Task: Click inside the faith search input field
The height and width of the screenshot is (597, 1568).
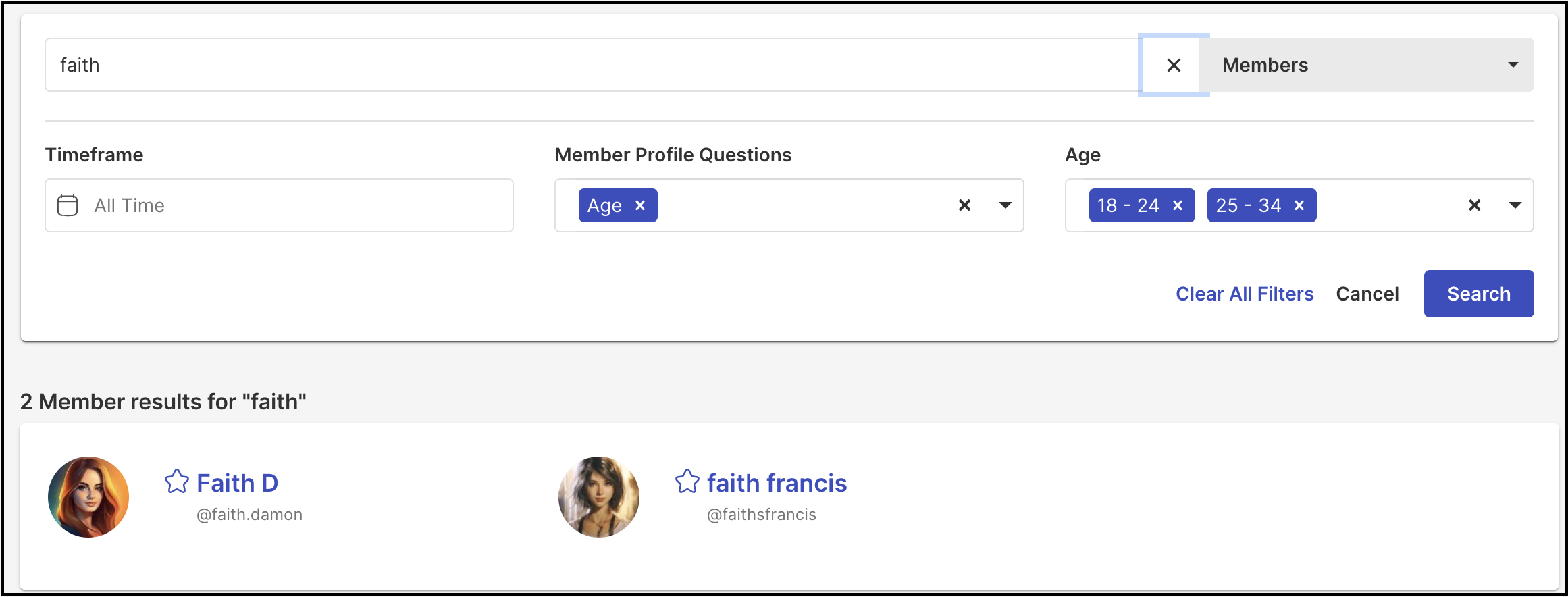Action: pyautogui.click(x=593, y=65)
